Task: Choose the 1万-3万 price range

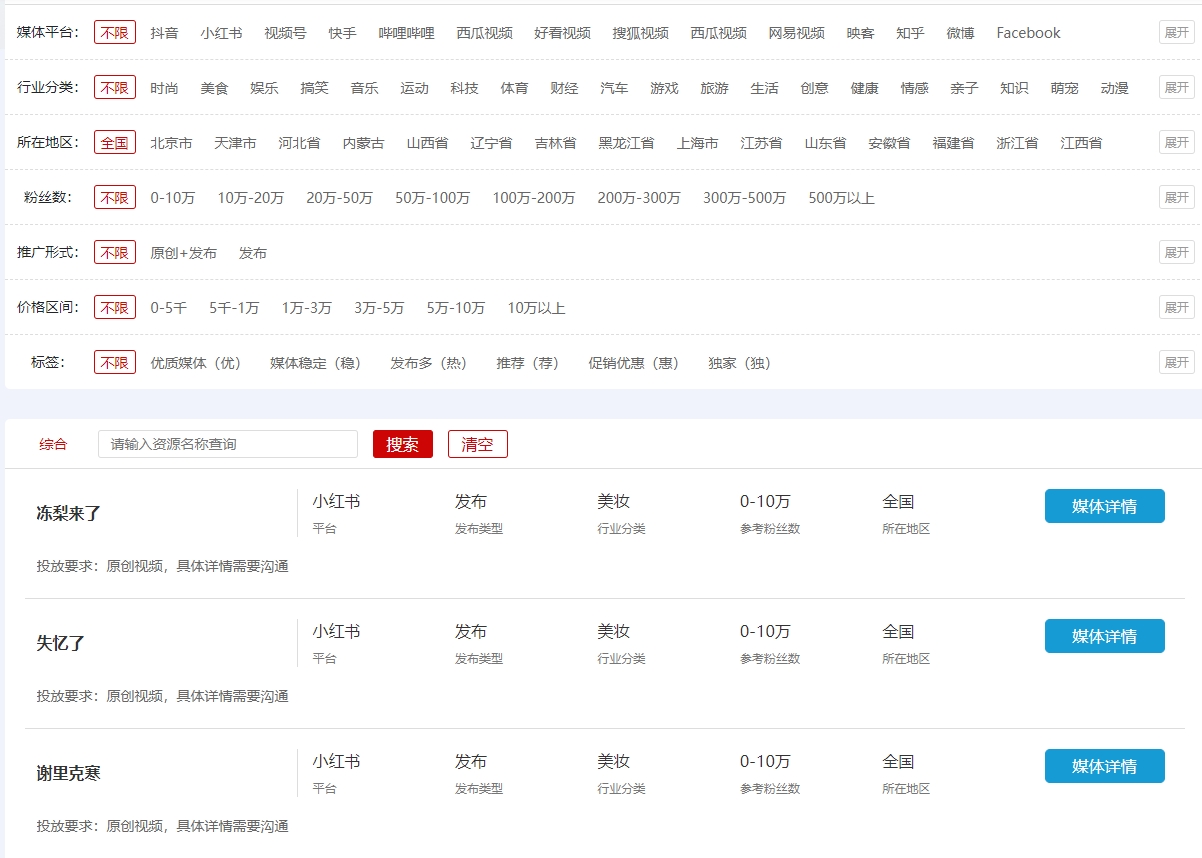Action: pos(306,308)
